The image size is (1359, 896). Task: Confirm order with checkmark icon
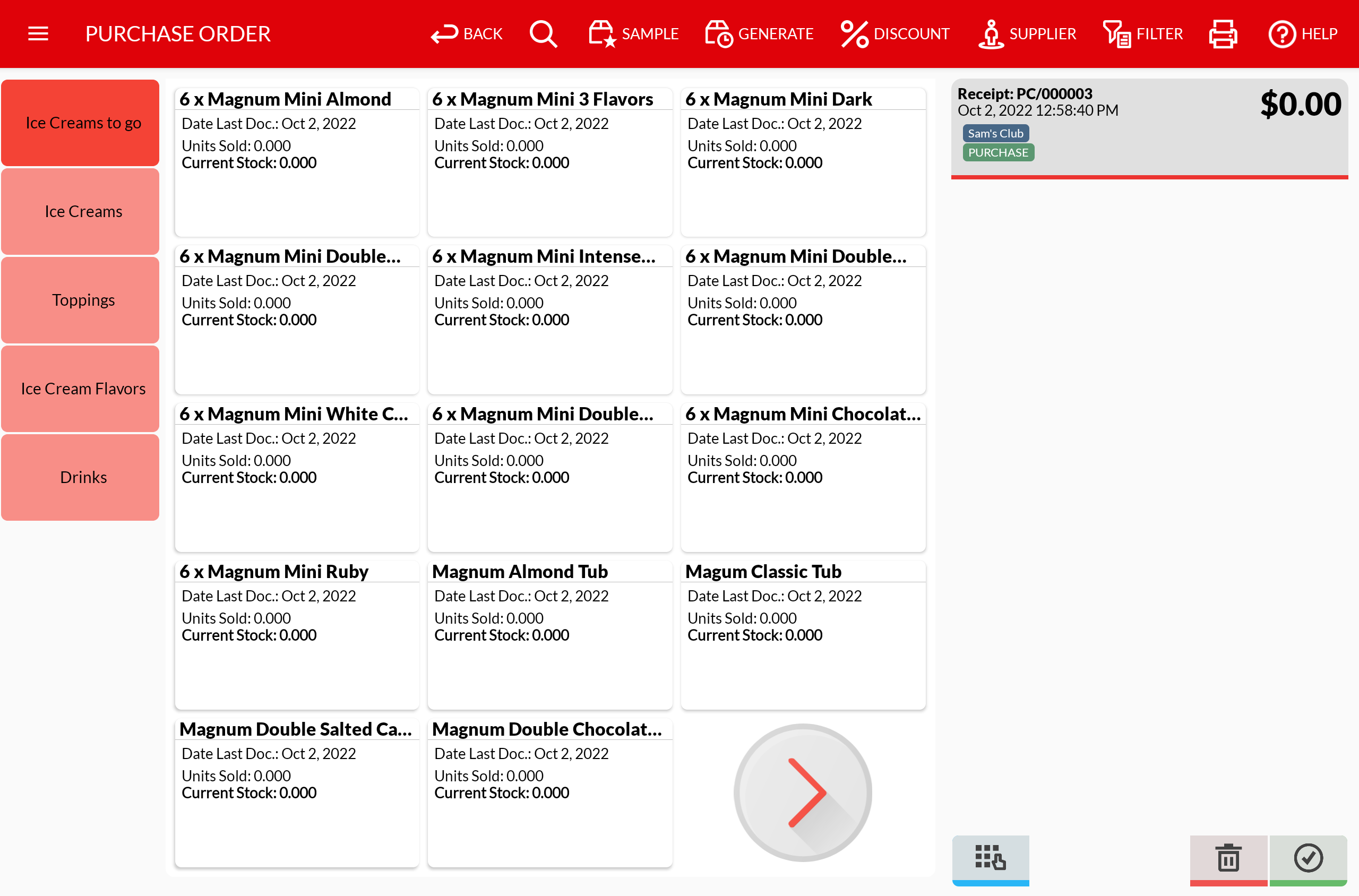[x=1308, y=858]
